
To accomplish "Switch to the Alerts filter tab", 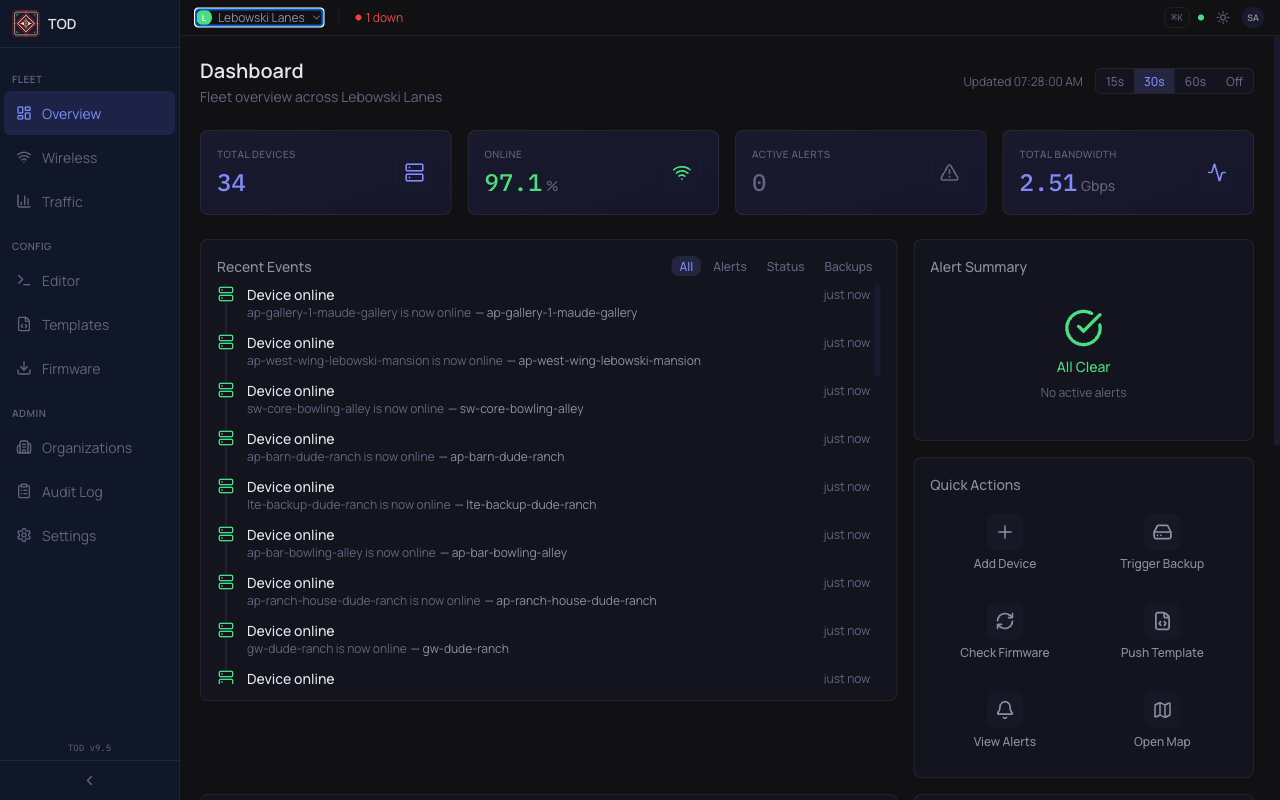I will pos(729,266).
